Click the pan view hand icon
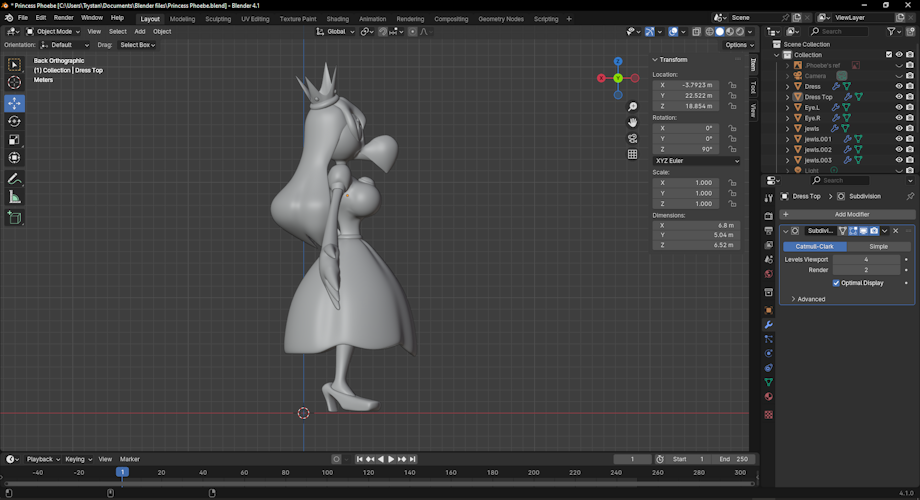This screenshot has width=920, height=500. point(632,123)
